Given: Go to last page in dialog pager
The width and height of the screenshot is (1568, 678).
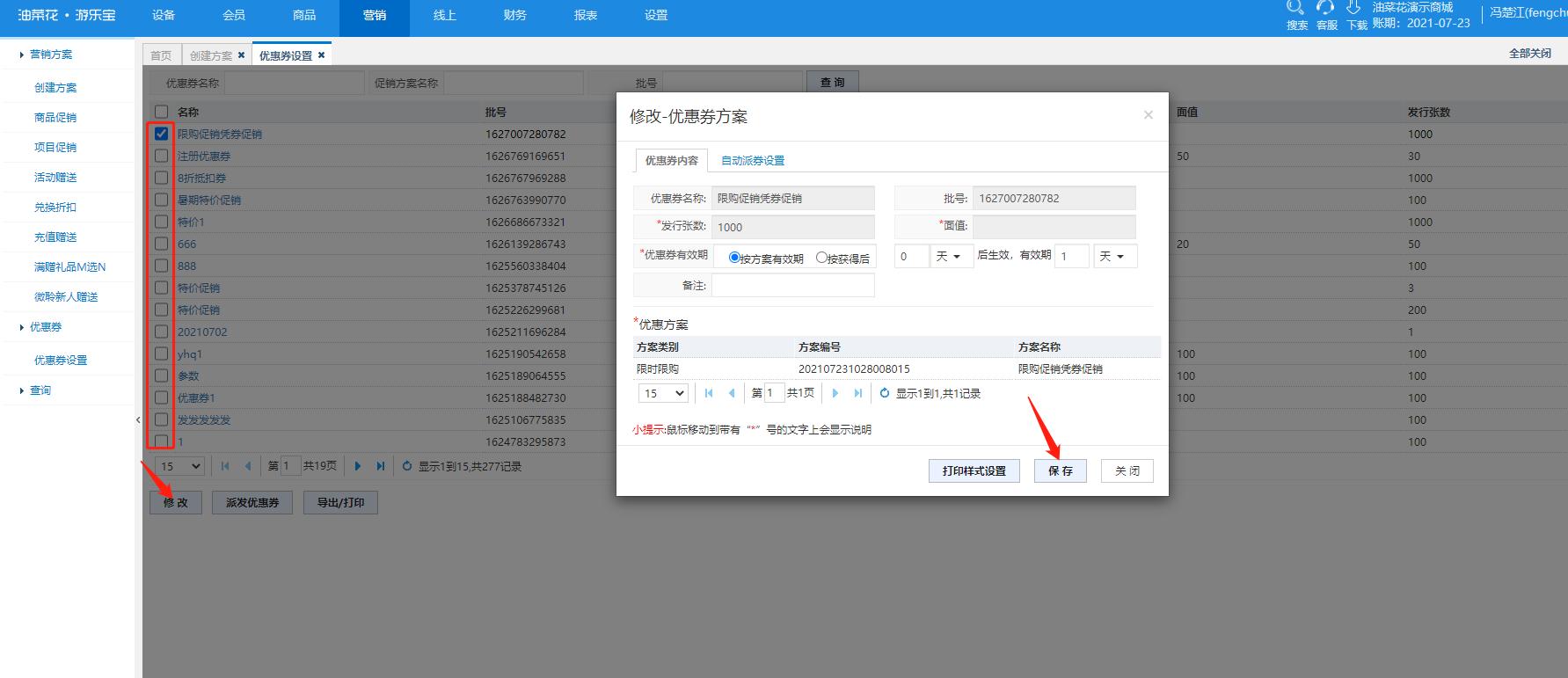Looking at the screenshot, I should (x=858, y=393).
